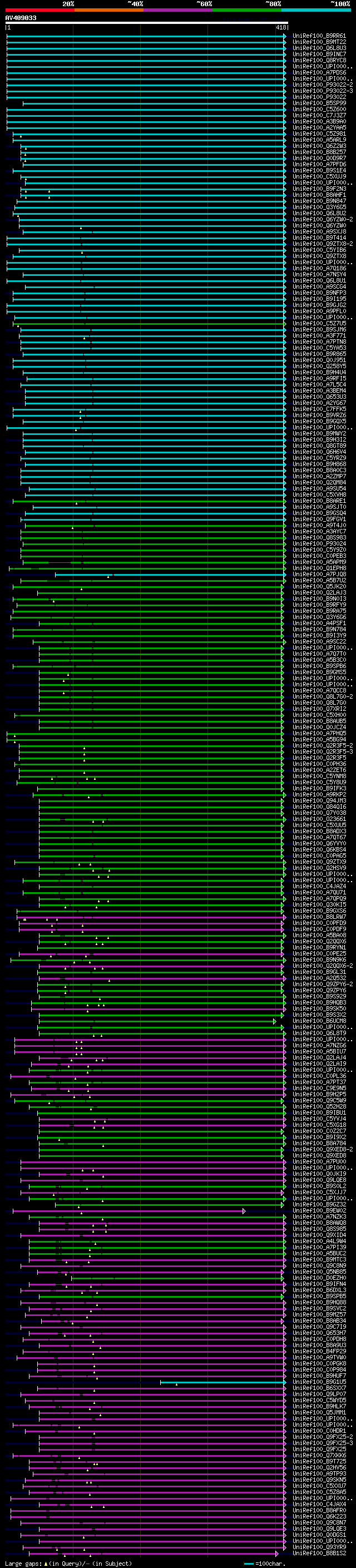356x1568 pixels.
Task: Select hit UniRef100_B9INC7
Action: coord(319,54)
